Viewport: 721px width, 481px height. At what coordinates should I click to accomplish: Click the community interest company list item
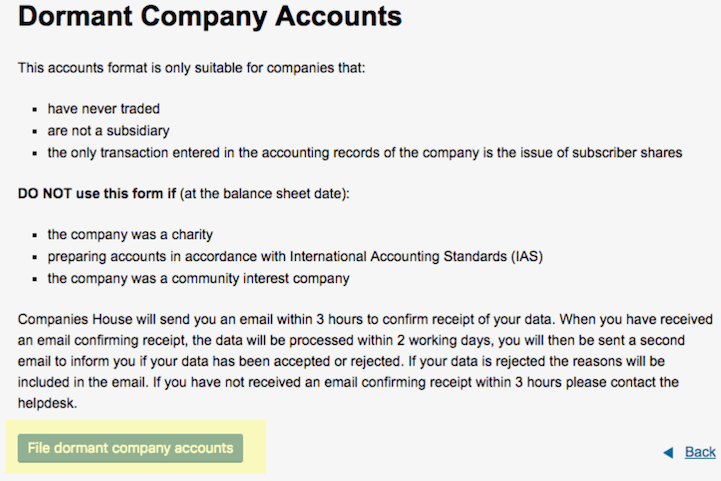click(198, 279)
